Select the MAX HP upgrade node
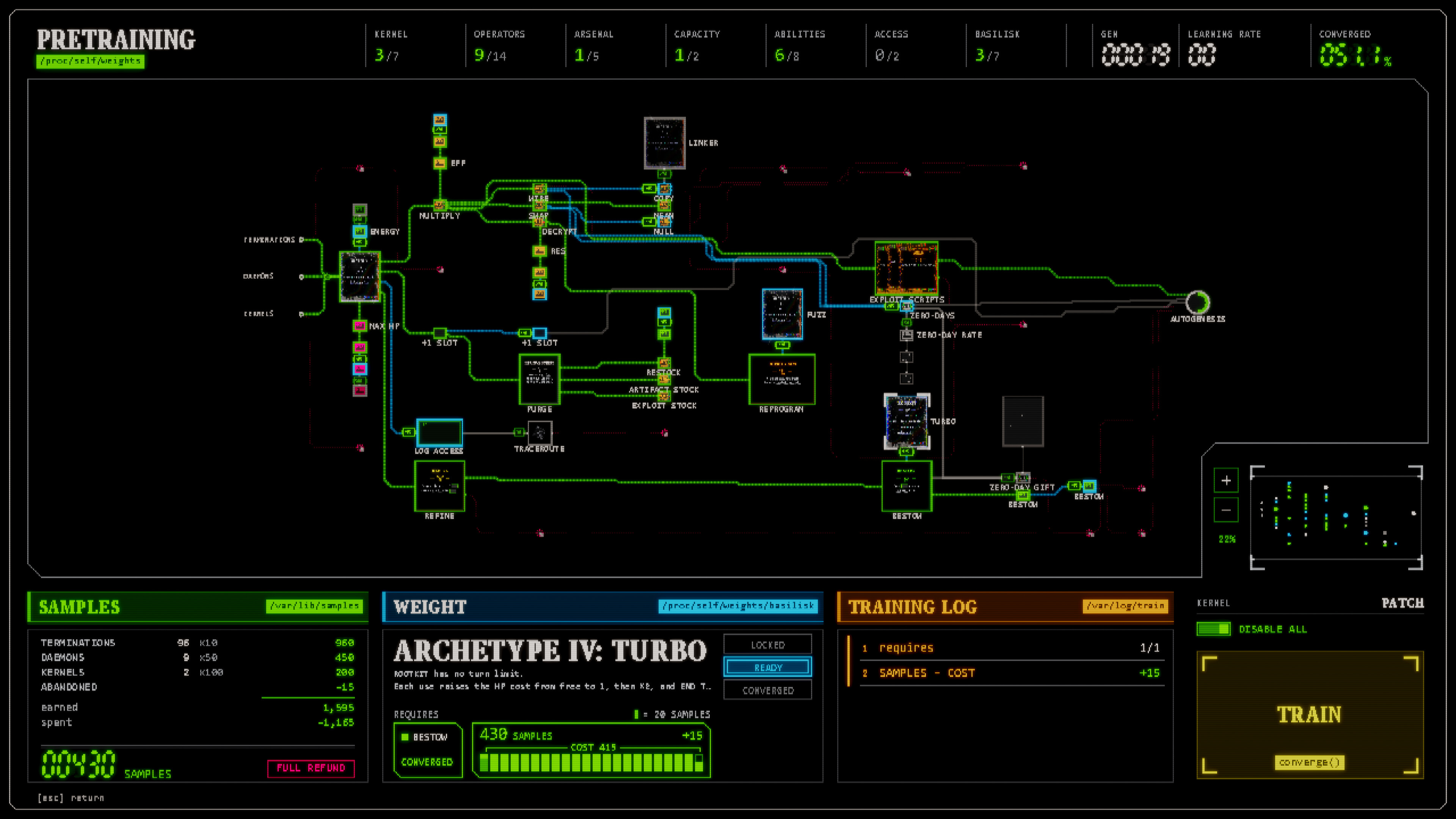Viewport: 1456px width, 819px height. click(x=360, y=326)
